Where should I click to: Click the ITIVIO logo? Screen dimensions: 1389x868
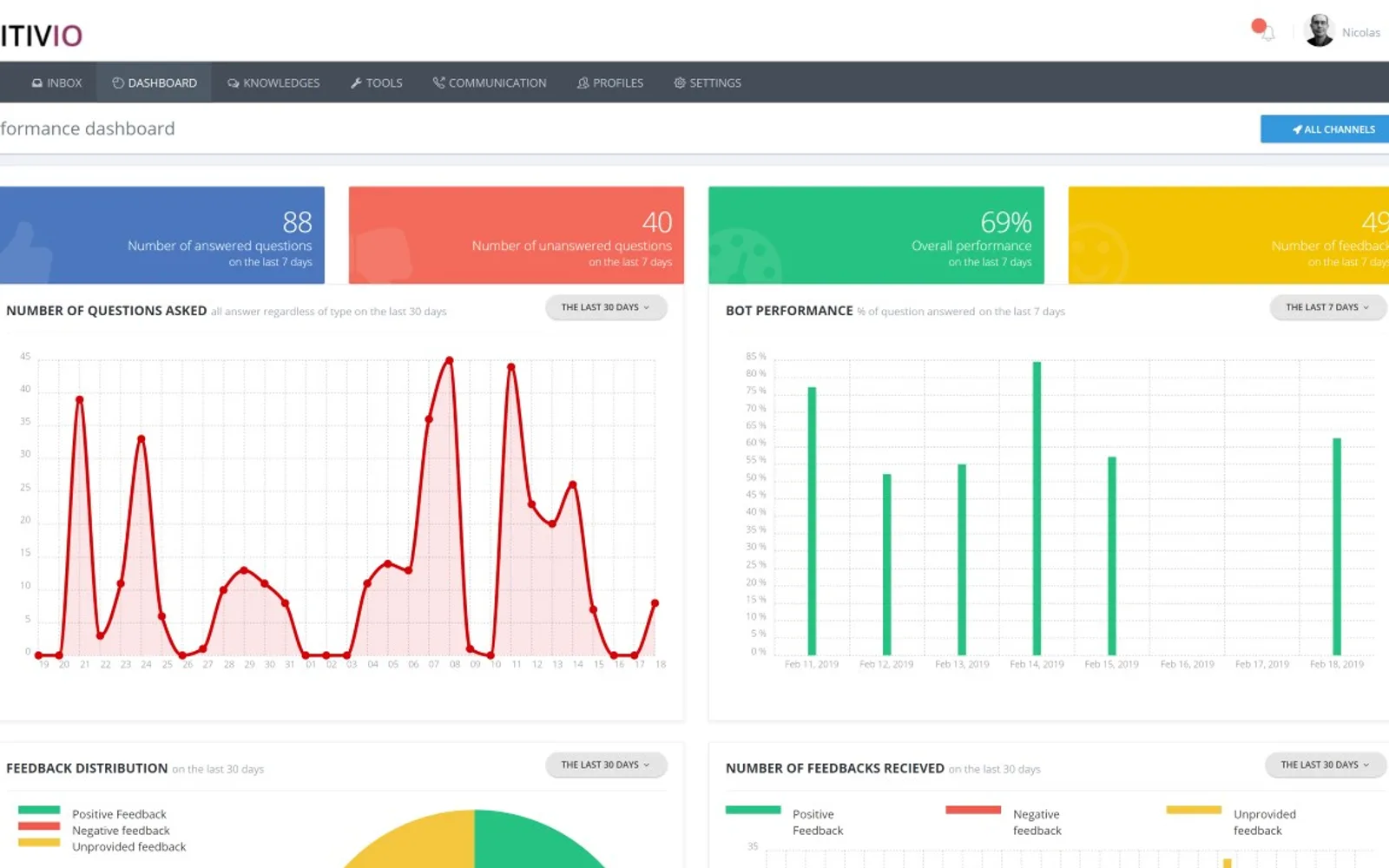point(41,36)
